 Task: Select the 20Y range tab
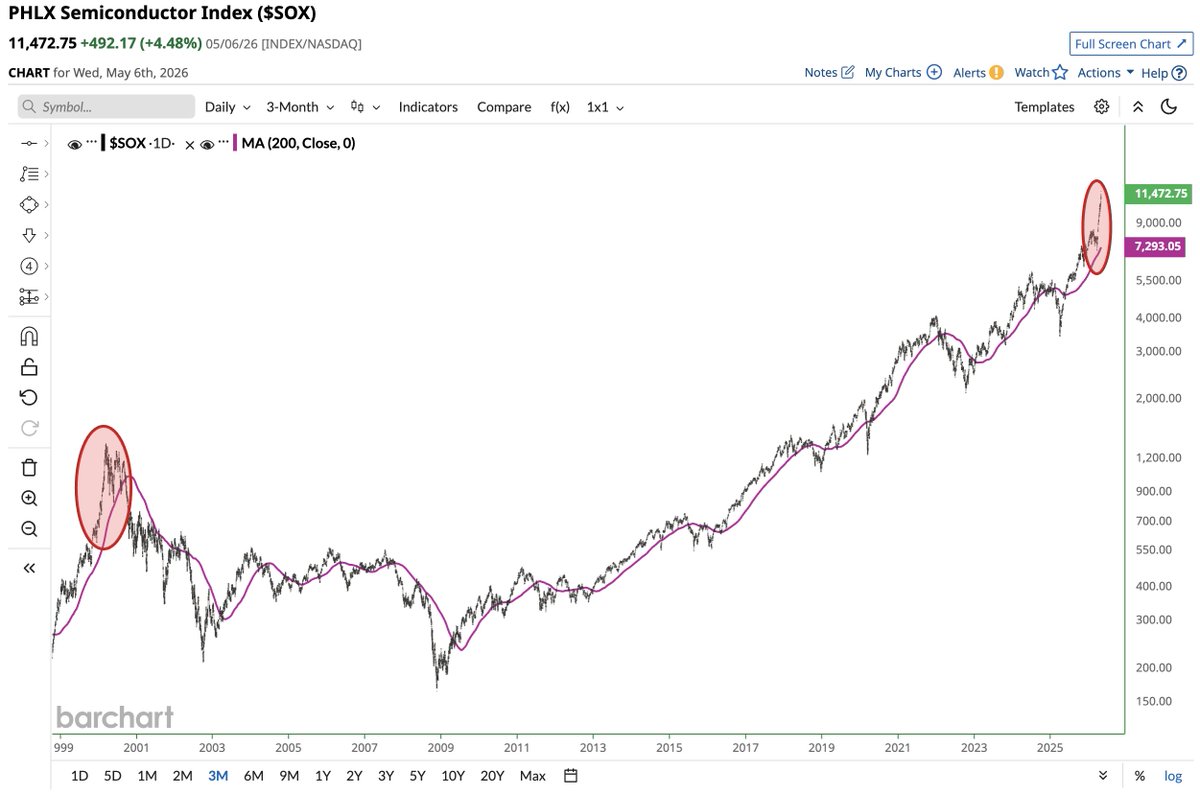coord(492,776)
